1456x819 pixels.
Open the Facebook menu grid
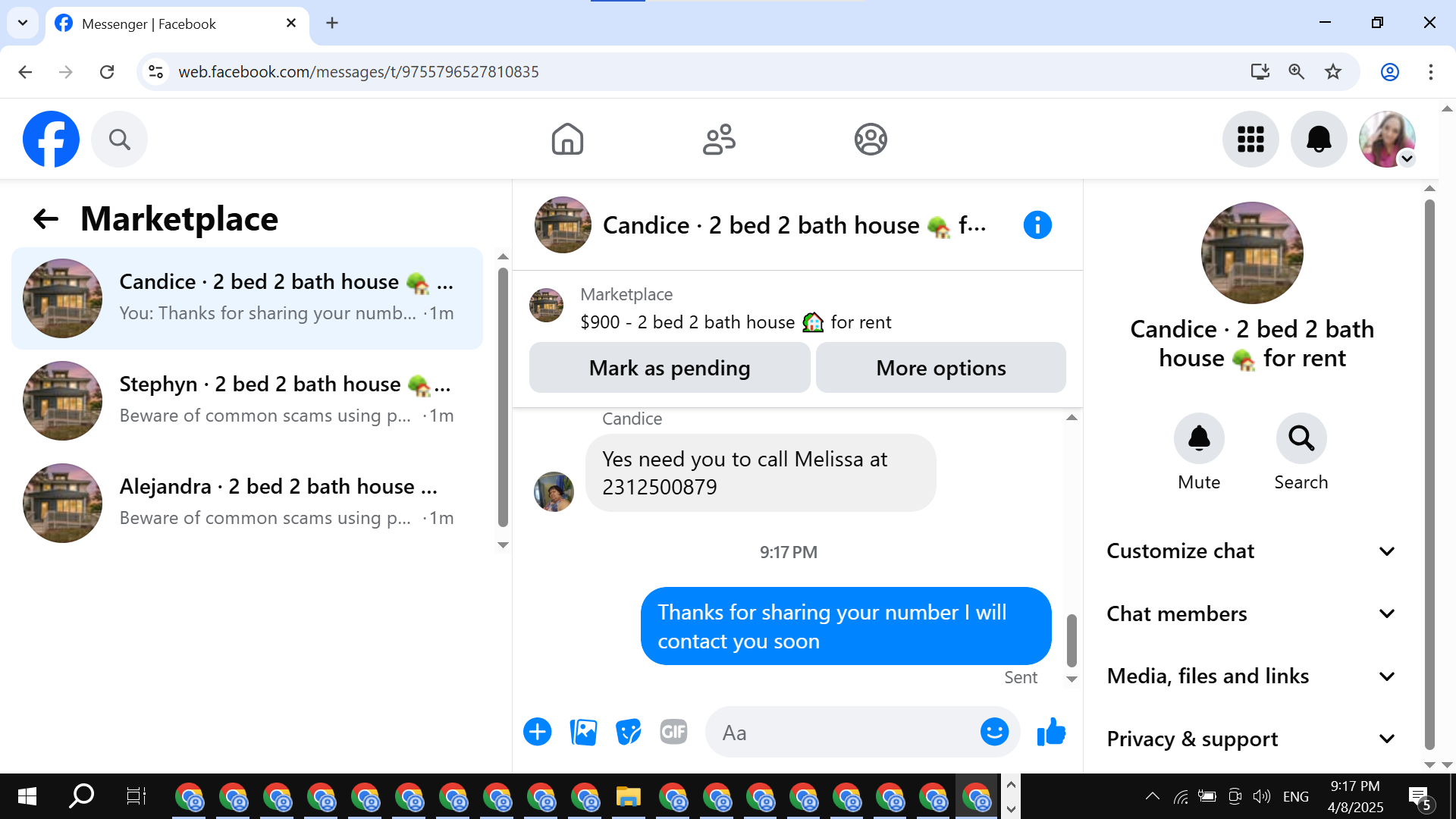tap(1250, 140)
